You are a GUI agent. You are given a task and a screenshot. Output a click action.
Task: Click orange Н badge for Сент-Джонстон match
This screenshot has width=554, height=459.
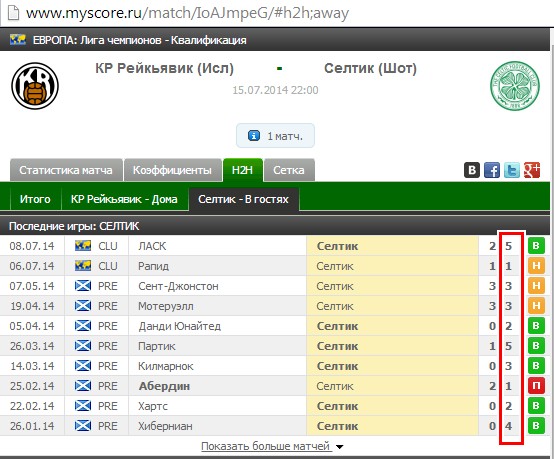536,286
